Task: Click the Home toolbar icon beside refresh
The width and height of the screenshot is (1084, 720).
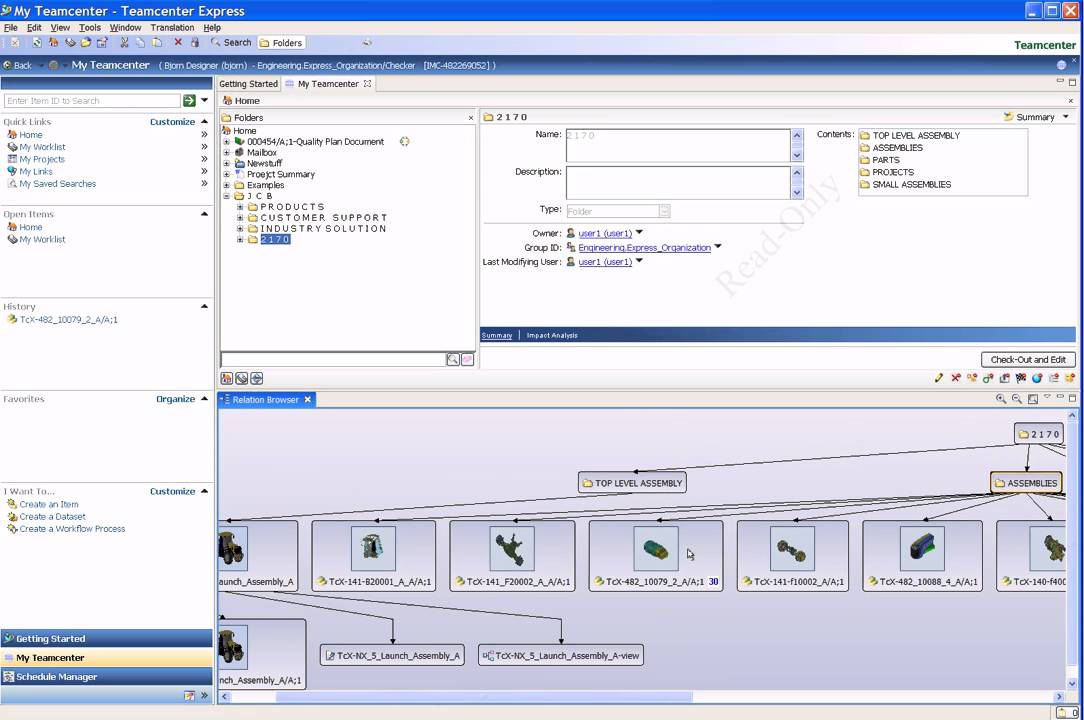Action: click(53, 42)
